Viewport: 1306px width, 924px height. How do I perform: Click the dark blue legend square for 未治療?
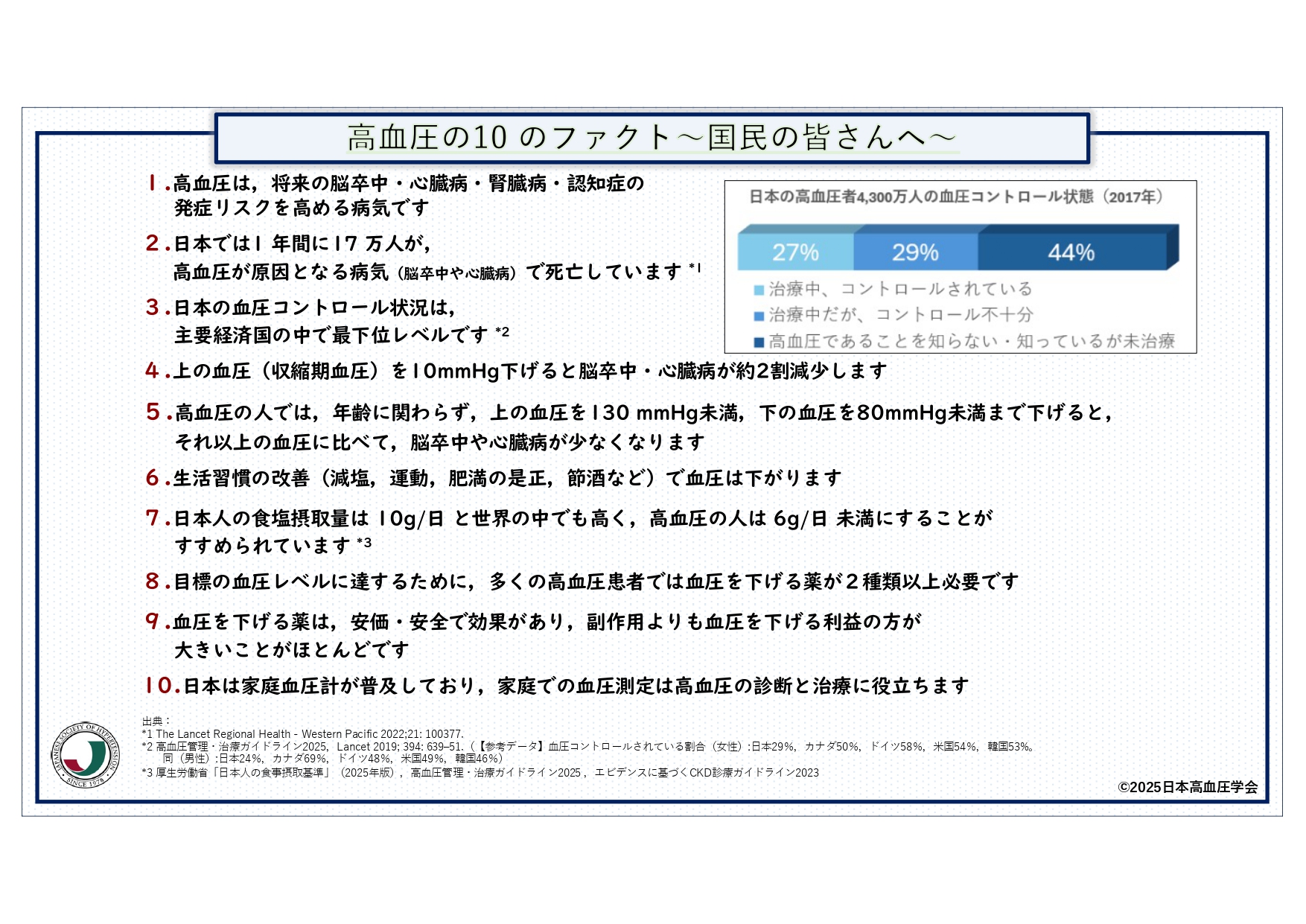(x=759, y=342)
